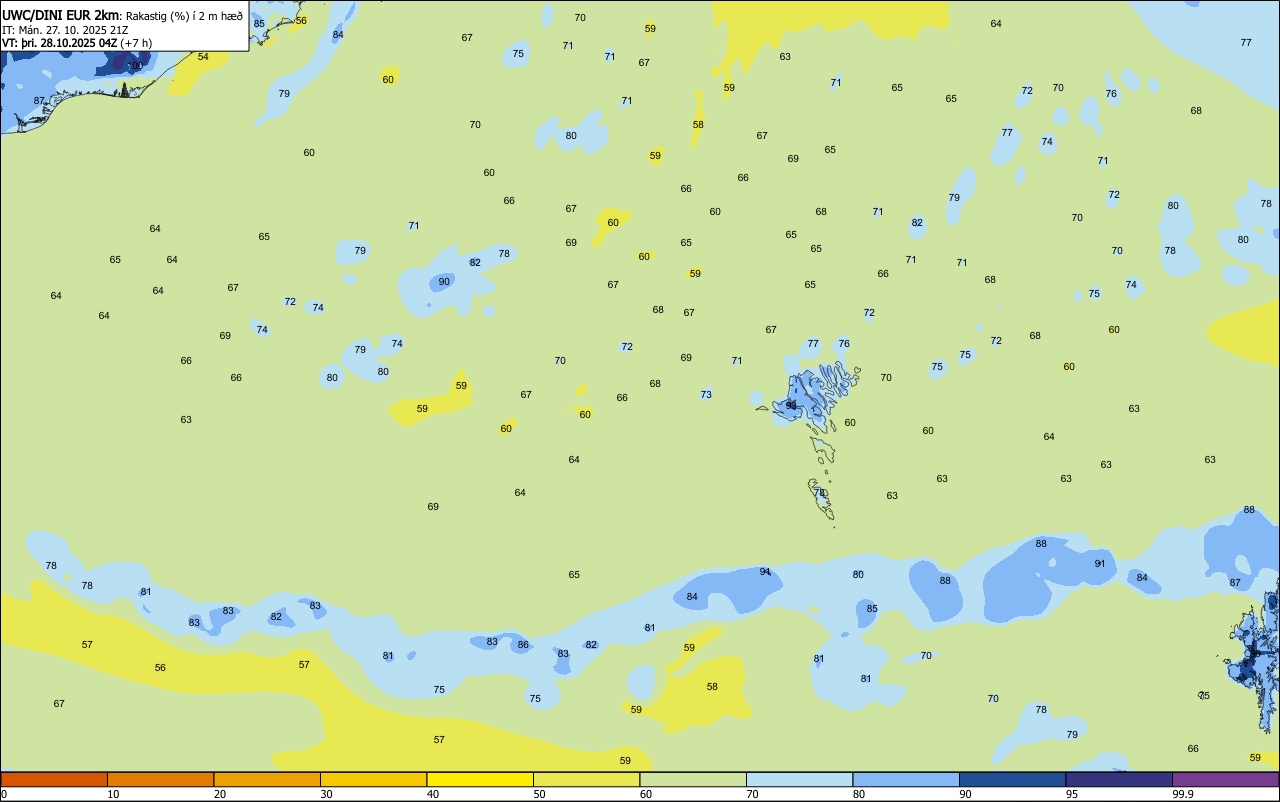Click the '40' legend tick label
The height and width of the screenshot is (802, 1280).
click(433, 794)
